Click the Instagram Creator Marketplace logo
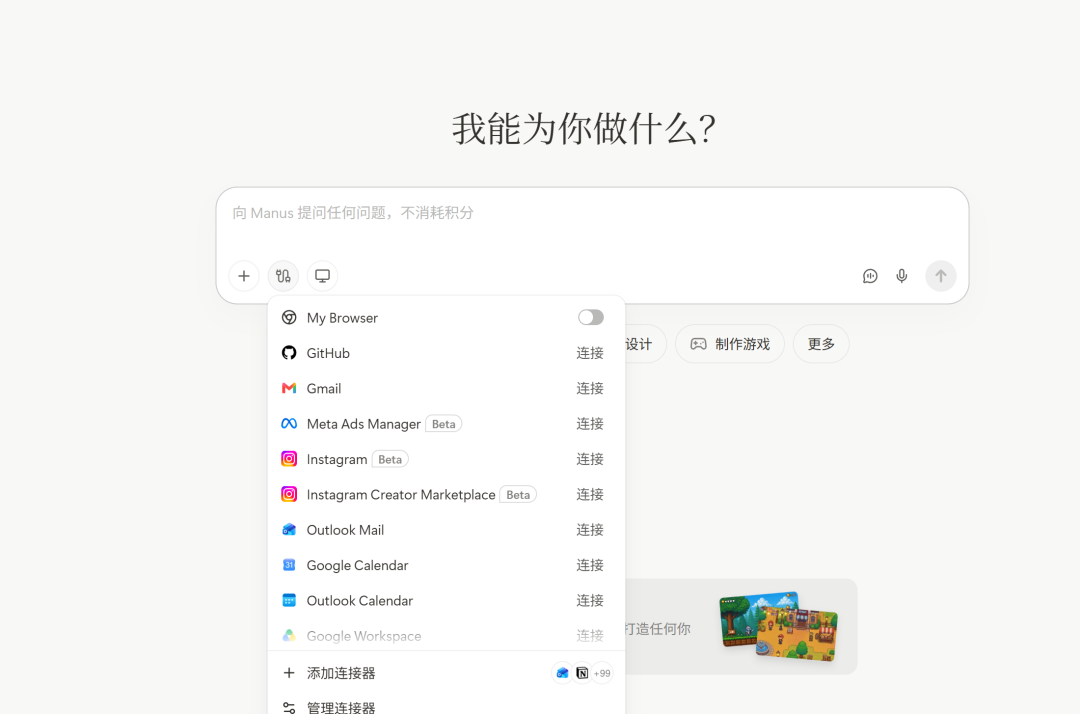 tap(289, 494)
